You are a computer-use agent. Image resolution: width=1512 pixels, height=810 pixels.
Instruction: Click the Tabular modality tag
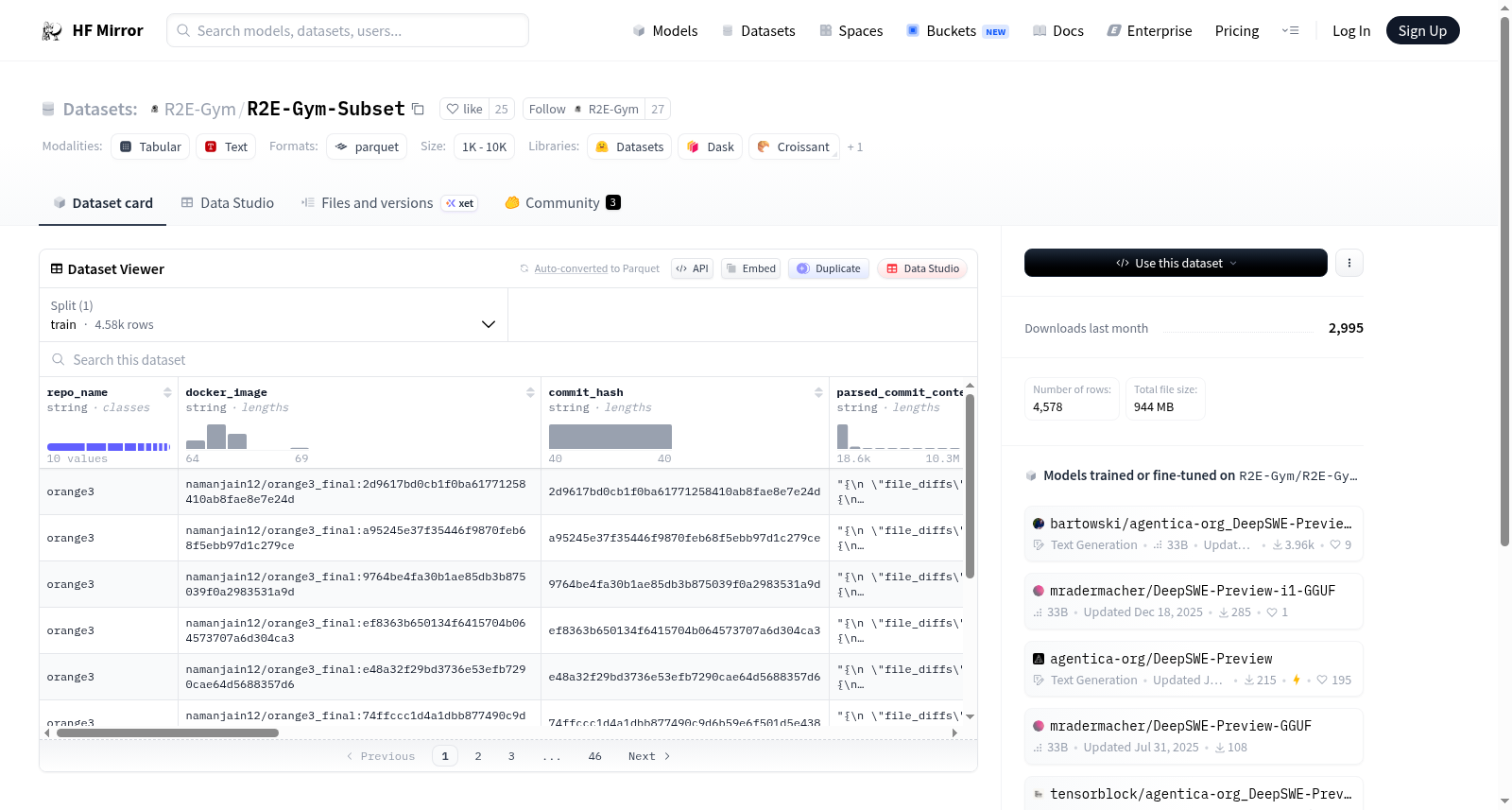coord(150,146)
